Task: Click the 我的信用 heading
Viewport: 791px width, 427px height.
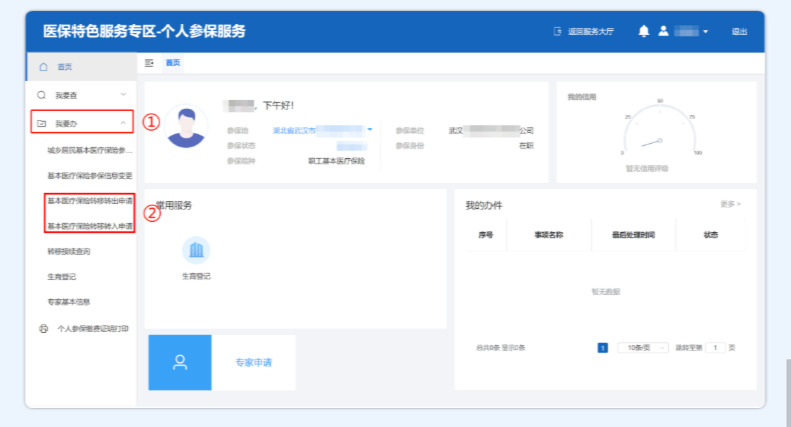Action: (582, 96)
